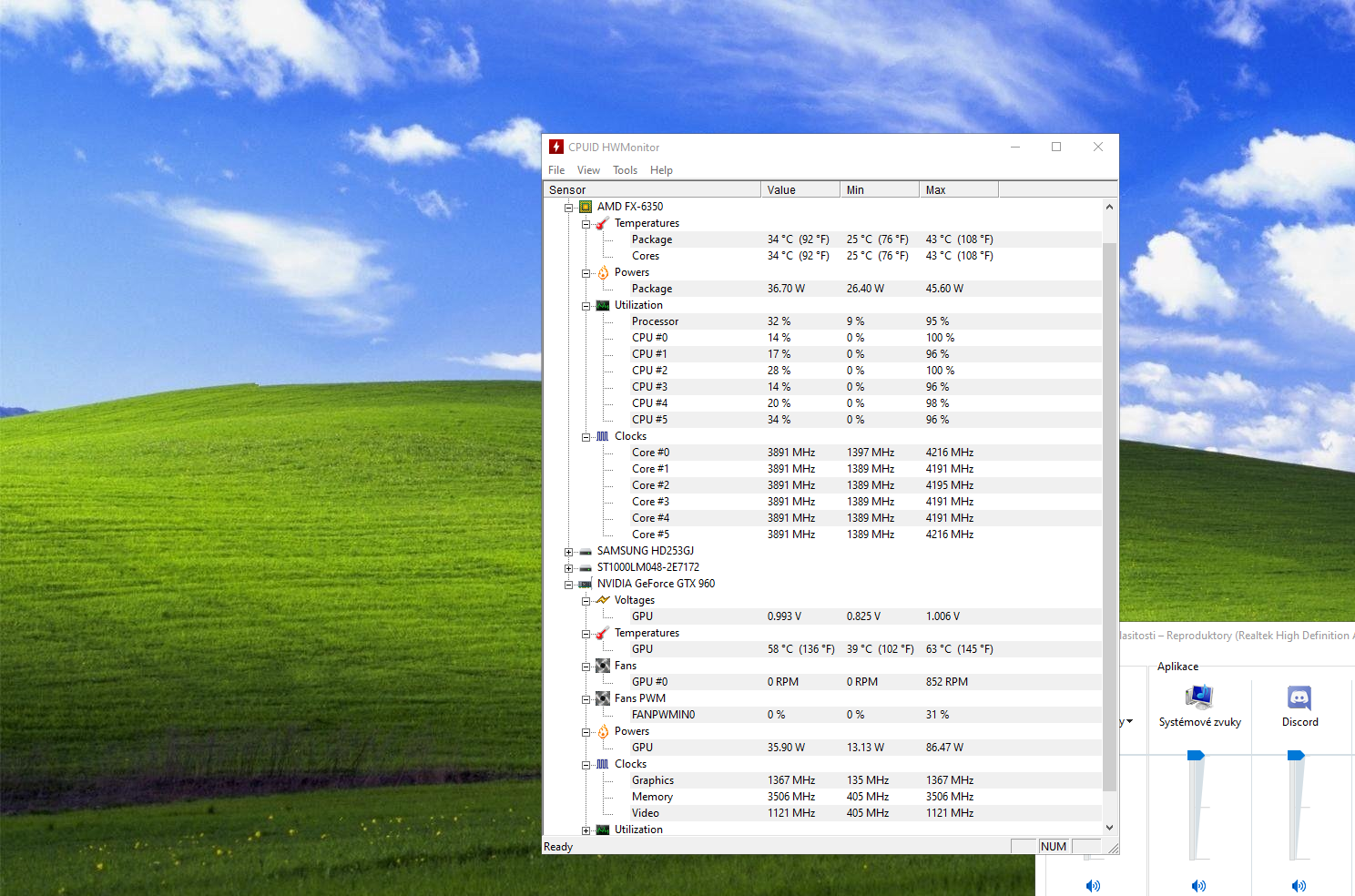Viewport: 1355px width, 896px height.
Task: Expand the SAMSUNG HD253GJ tree node
Action: tap(569, 552)
